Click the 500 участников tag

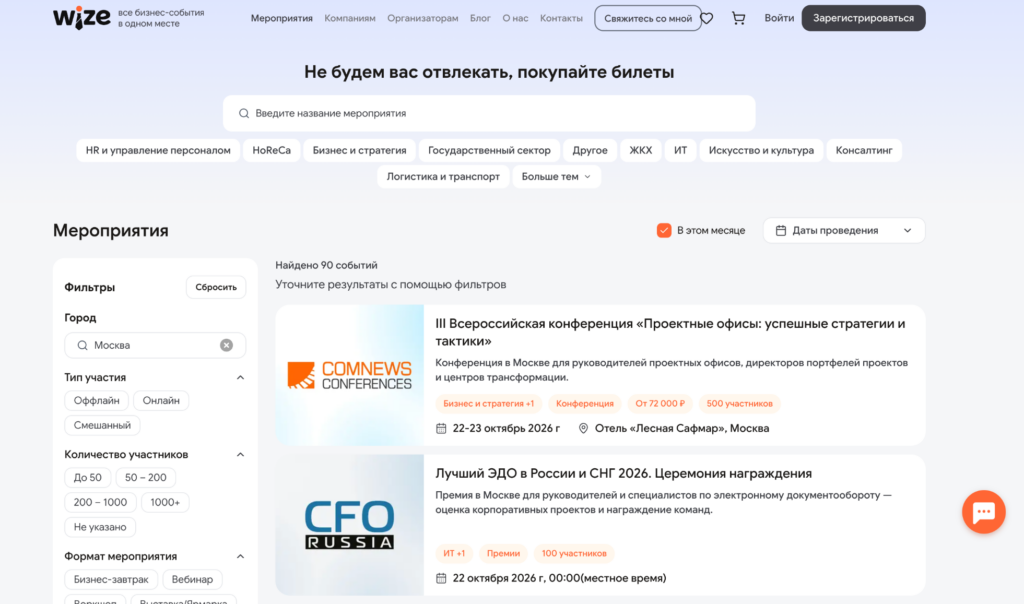[739, 404]
